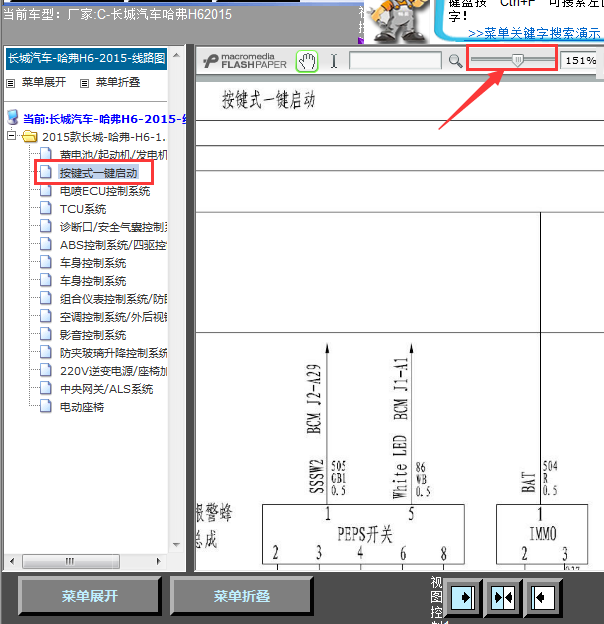This screenshot has width=604, height=624.
Task: Collapse the 2015款长城-哈弗-H6 folder
Action: [x=12, y=136]
